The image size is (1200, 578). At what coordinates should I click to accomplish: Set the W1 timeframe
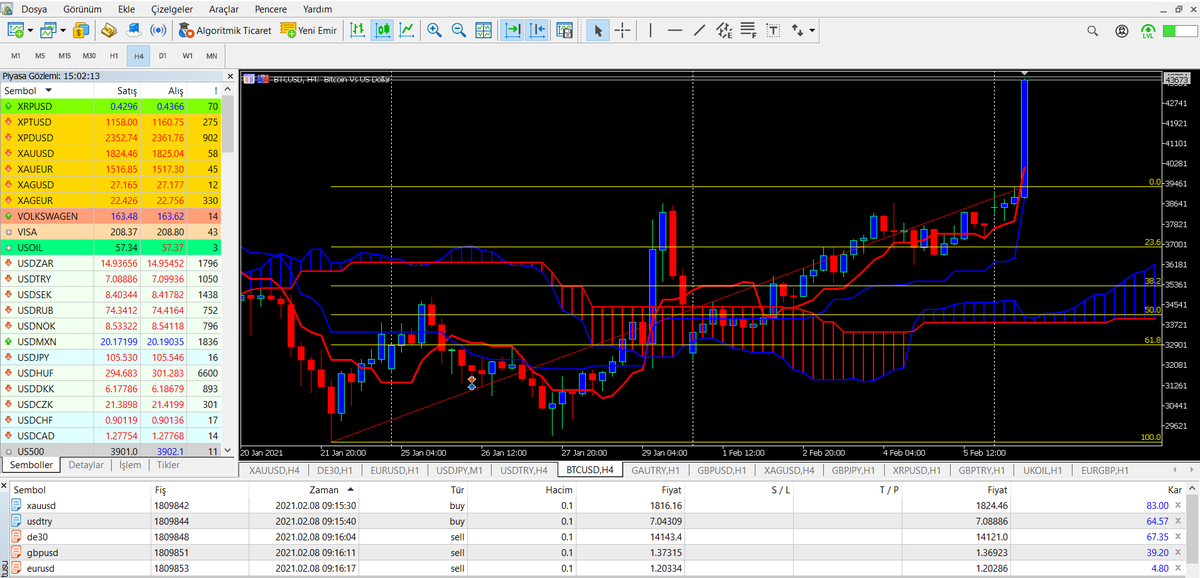pos(187,56)
